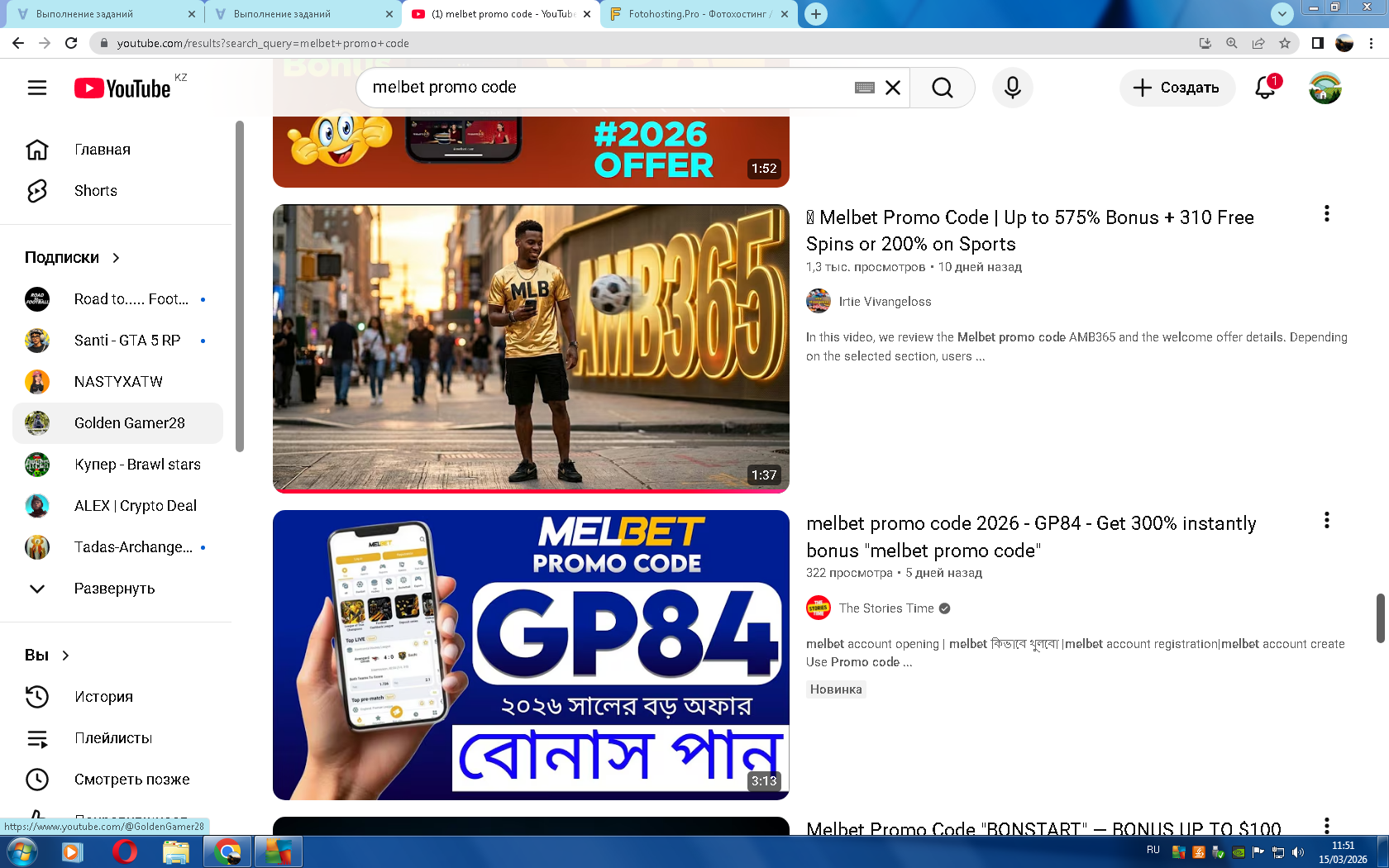Open Смотреть позже list
The height and width of the screenshot is (868, 1389).
117,780
